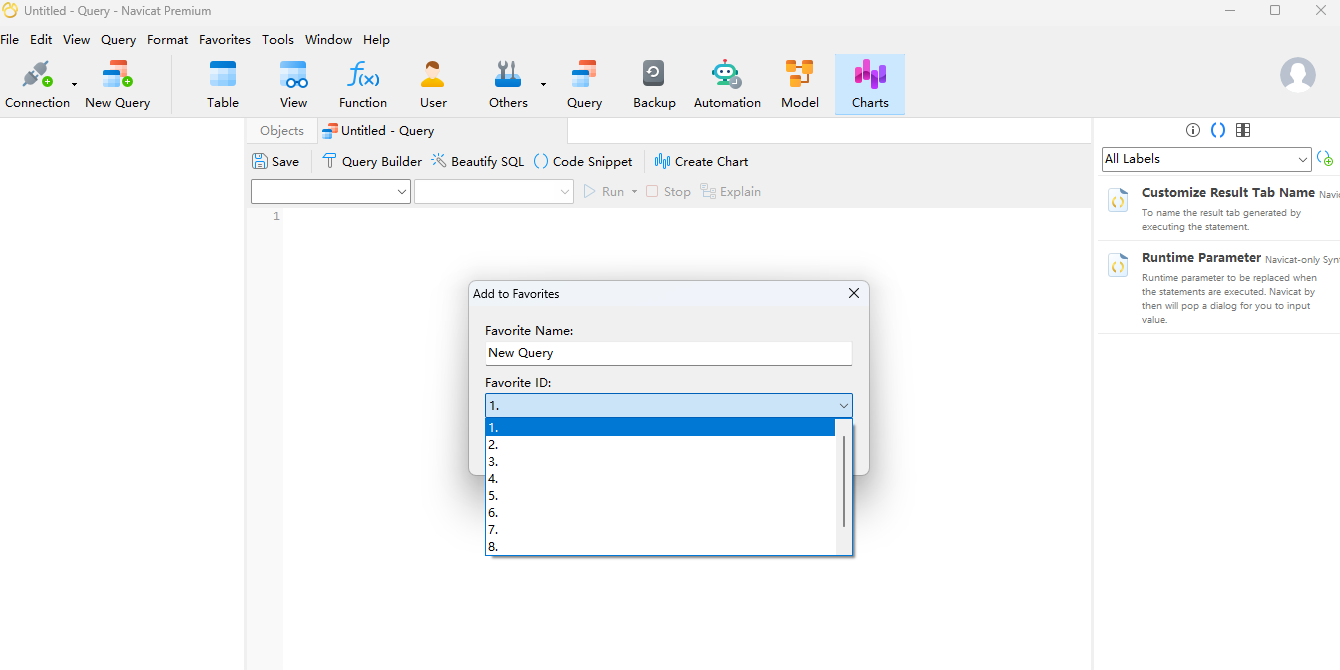Viewport: 1340px width, 670px height.
Task: Click the user avatar profile icon
Action: click(x=1298, y=75)
